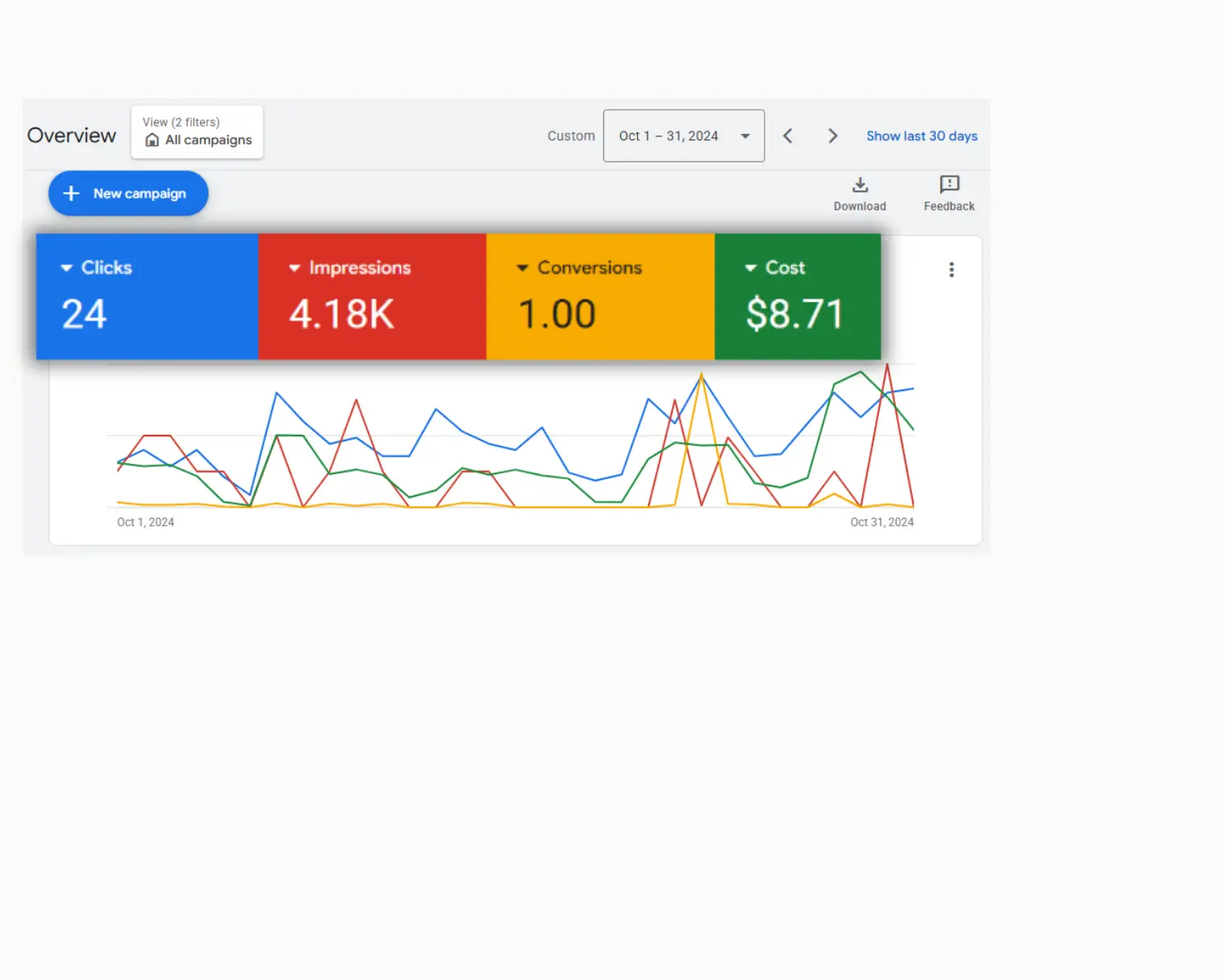The width and height of the screenshot is (1225, 980).
Task: Open the Conversions metric dropdown
Action: pyautogui.click(x=523, y=267)
